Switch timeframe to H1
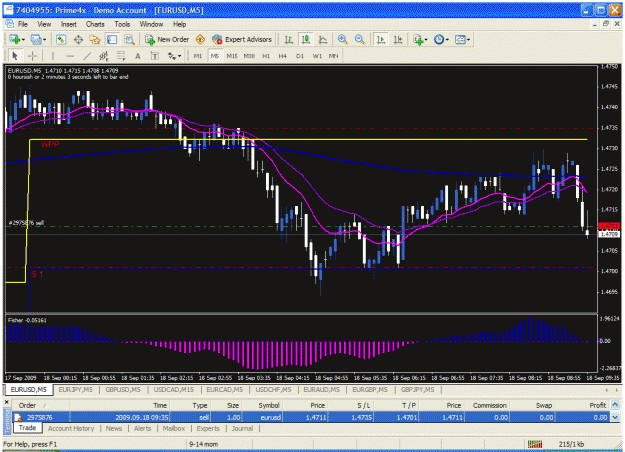 tap(266, 56)
